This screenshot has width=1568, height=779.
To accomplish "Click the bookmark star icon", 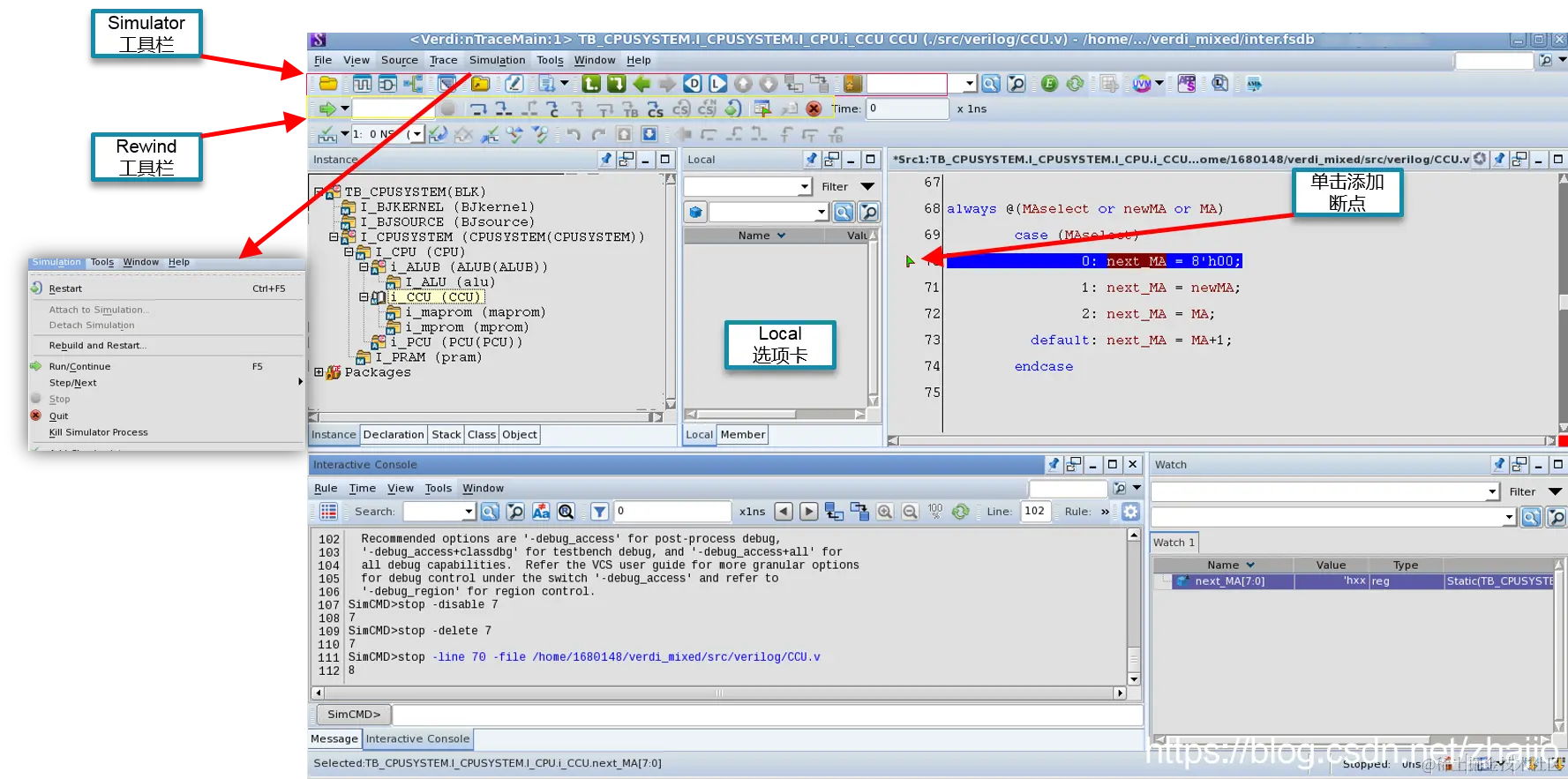I will coord(852,84).
